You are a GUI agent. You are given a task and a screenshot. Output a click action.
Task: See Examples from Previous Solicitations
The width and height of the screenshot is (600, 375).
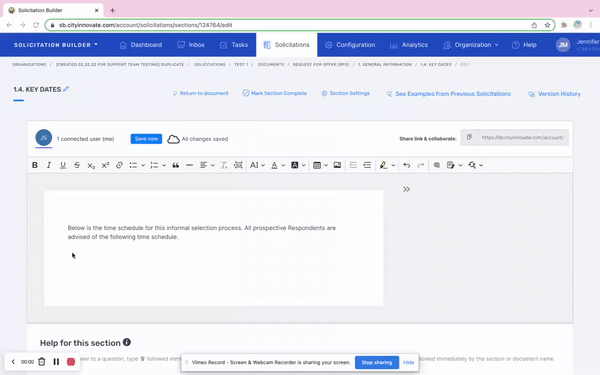pyautogui.click(x=448, y=94)
